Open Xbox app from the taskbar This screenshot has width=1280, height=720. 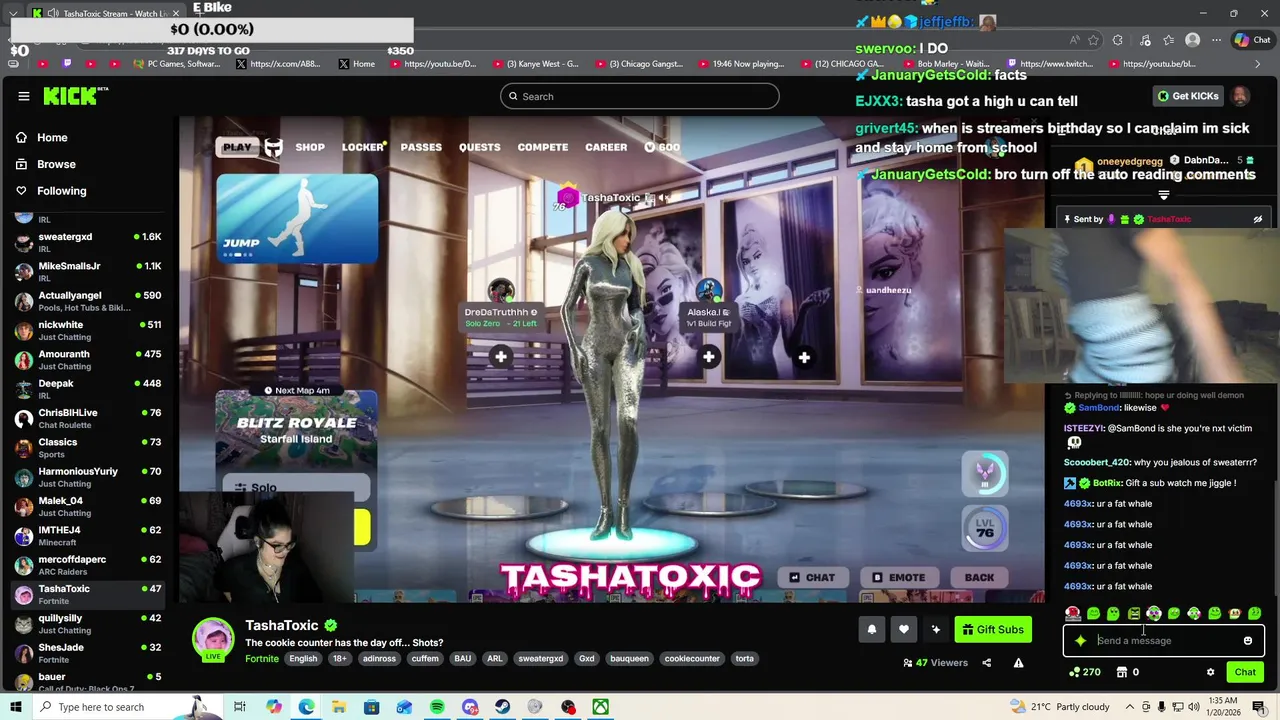tap(600, 707)
